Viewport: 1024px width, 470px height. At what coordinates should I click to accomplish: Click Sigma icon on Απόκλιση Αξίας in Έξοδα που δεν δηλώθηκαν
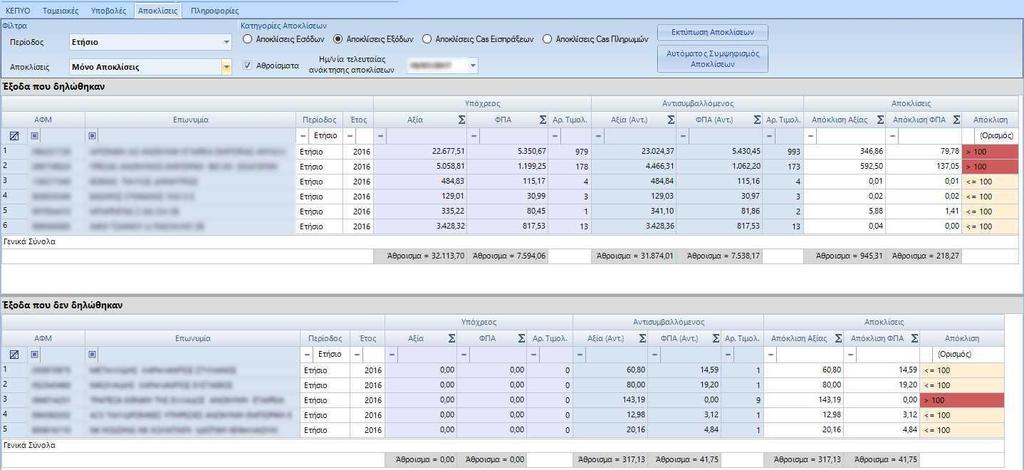(x=839, y=338)
